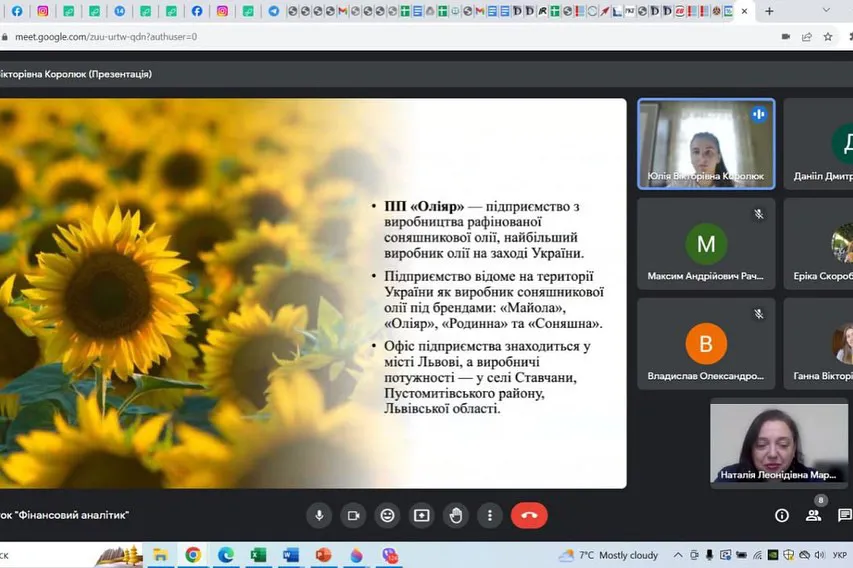Screen dimensions: 853x568
Task: Click the share this page icon
Action: pos(807,36)
